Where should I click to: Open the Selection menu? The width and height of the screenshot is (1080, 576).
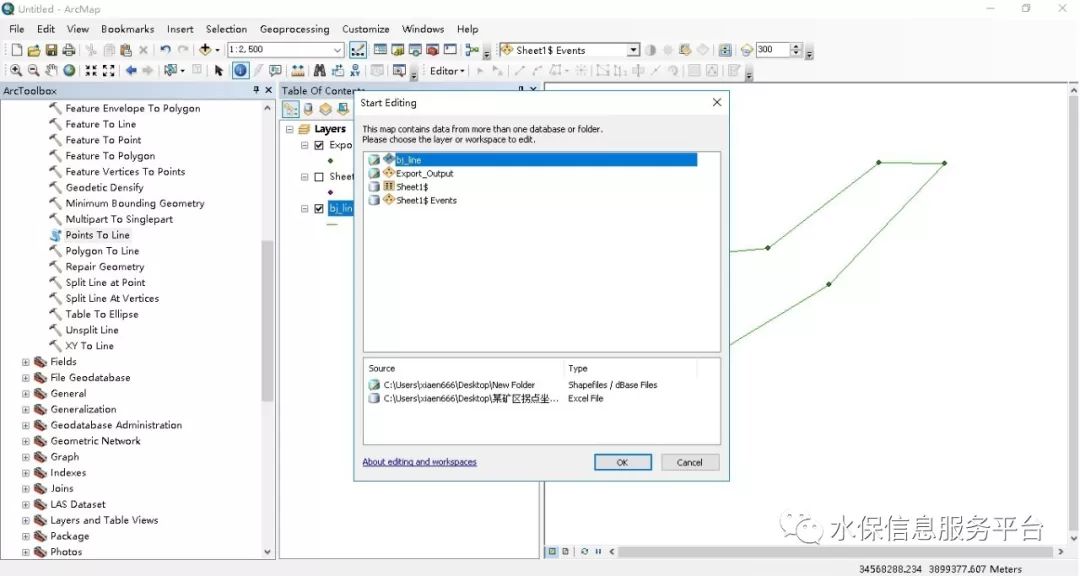[226, 29]
